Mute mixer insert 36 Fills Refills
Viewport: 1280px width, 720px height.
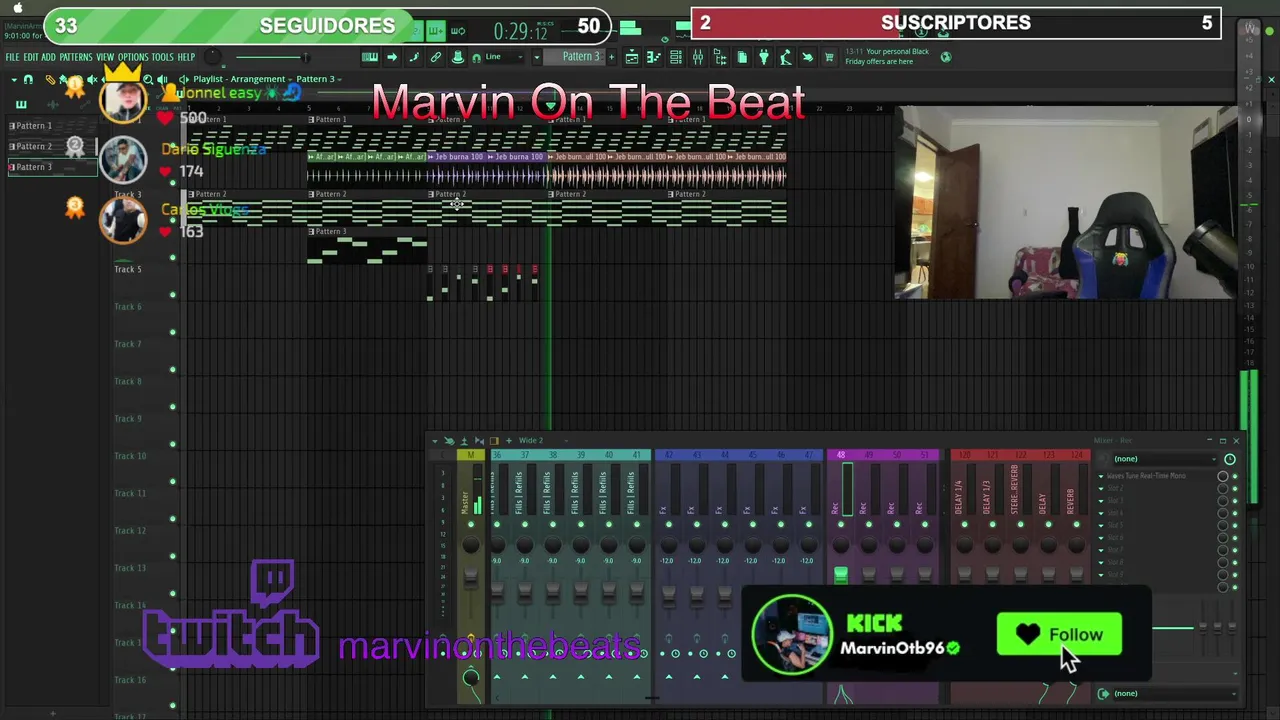(x=497, y=523)
